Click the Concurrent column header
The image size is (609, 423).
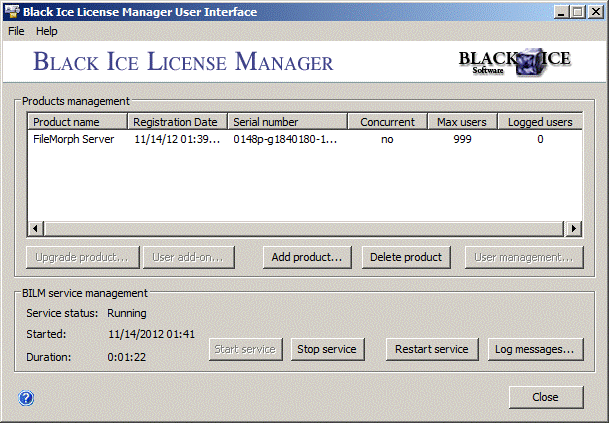tap(388, 122)
